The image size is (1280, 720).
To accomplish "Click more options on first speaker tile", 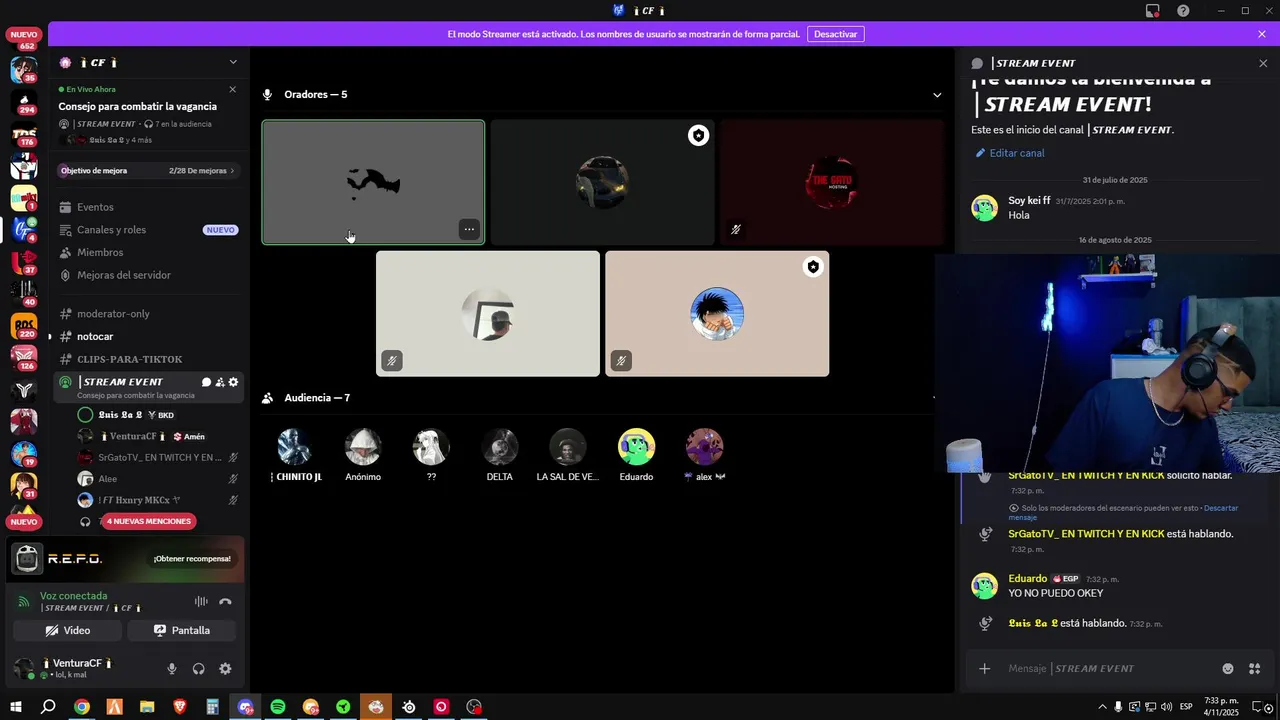I will click(x=469, y=229).
